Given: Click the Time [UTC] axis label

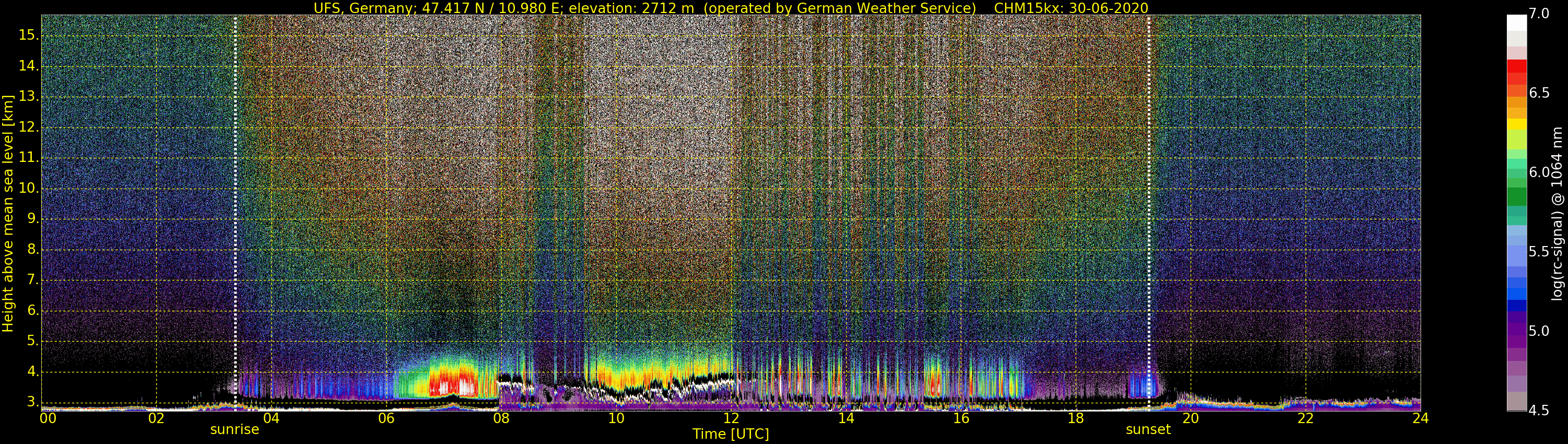Looking at the screenshot, I should [x=731, y=434].
